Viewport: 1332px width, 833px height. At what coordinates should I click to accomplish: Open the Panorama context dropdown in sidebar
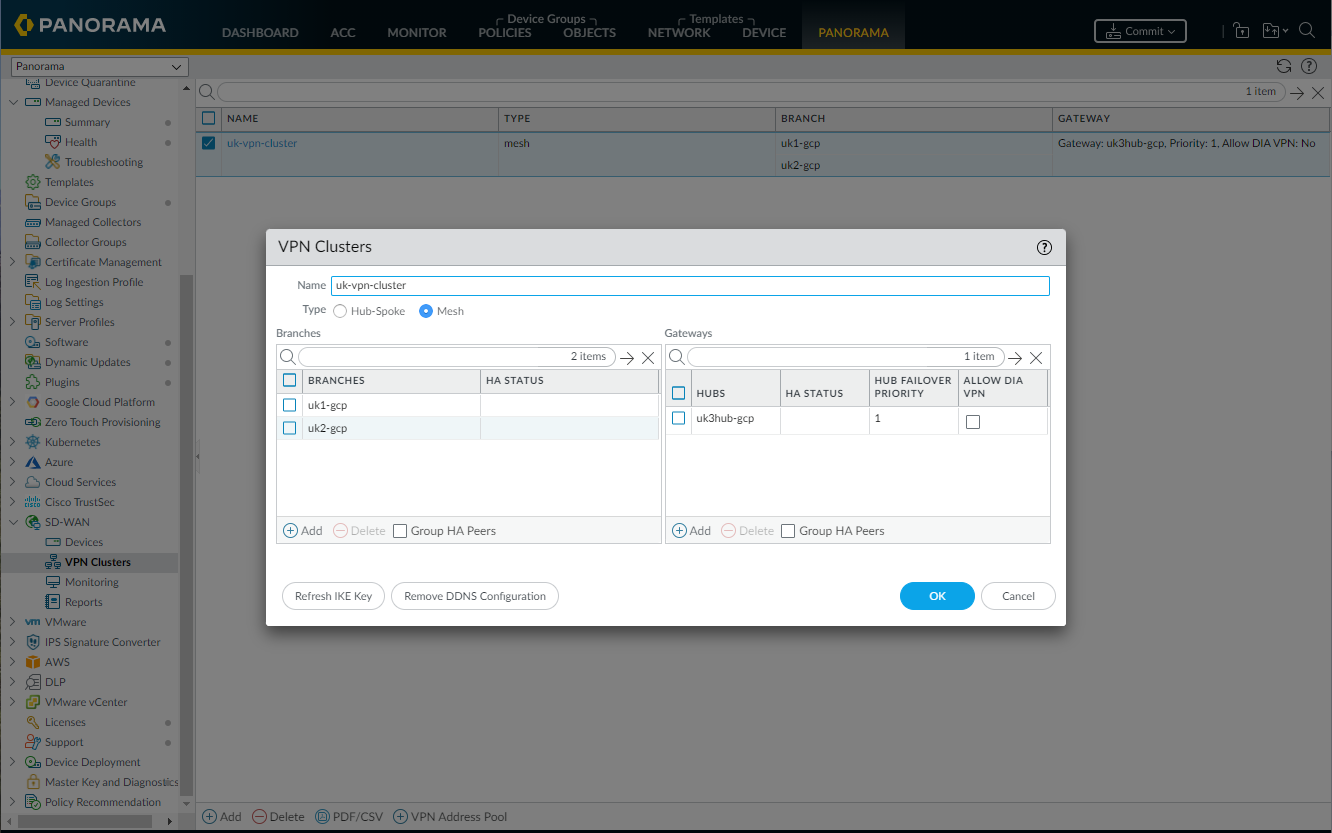click(99, 66)
